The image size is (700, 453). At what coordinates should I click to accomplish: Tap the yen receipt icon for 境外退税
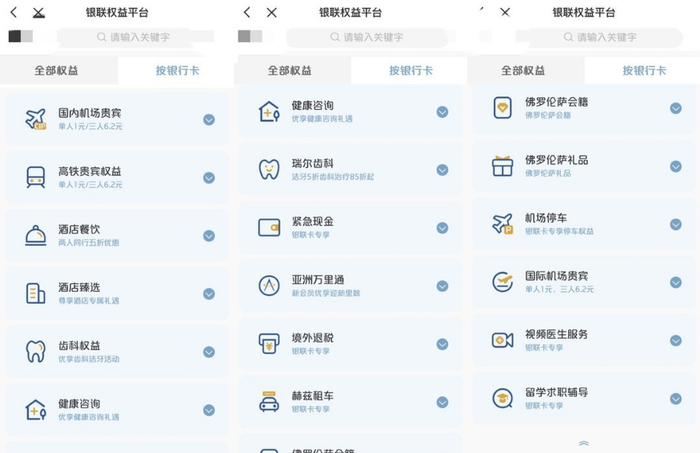(x=269, y=344)
